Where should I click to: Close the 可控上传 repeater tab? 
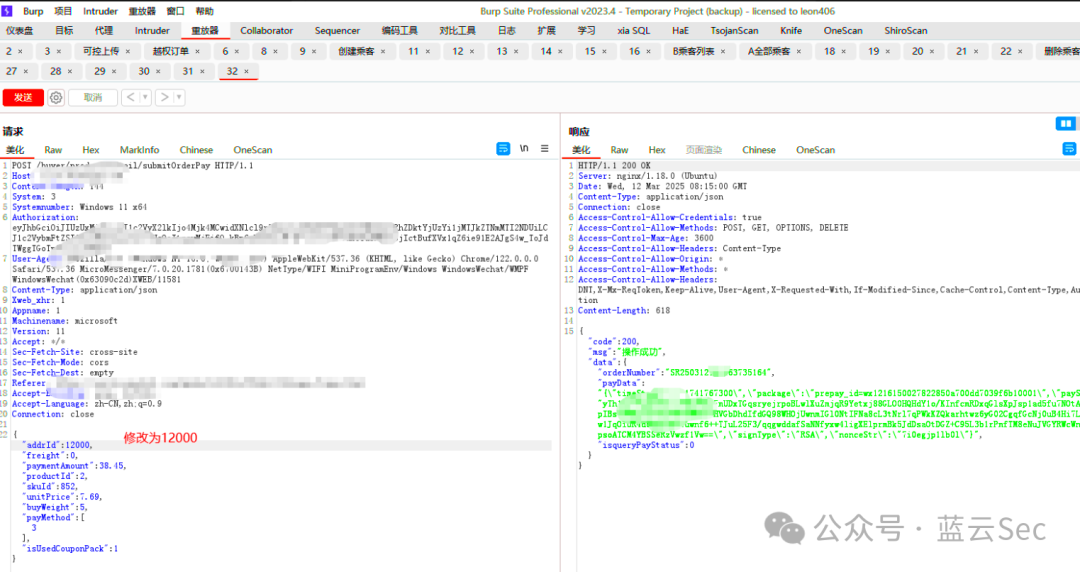click(127, 52)
